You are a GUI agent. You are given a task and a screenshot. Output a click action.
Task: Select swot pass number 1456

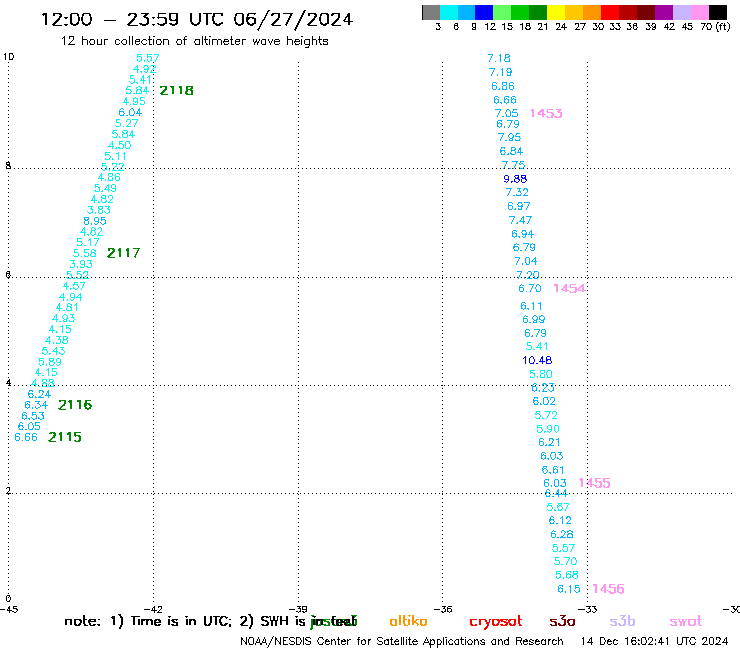[x=608, y=589]
